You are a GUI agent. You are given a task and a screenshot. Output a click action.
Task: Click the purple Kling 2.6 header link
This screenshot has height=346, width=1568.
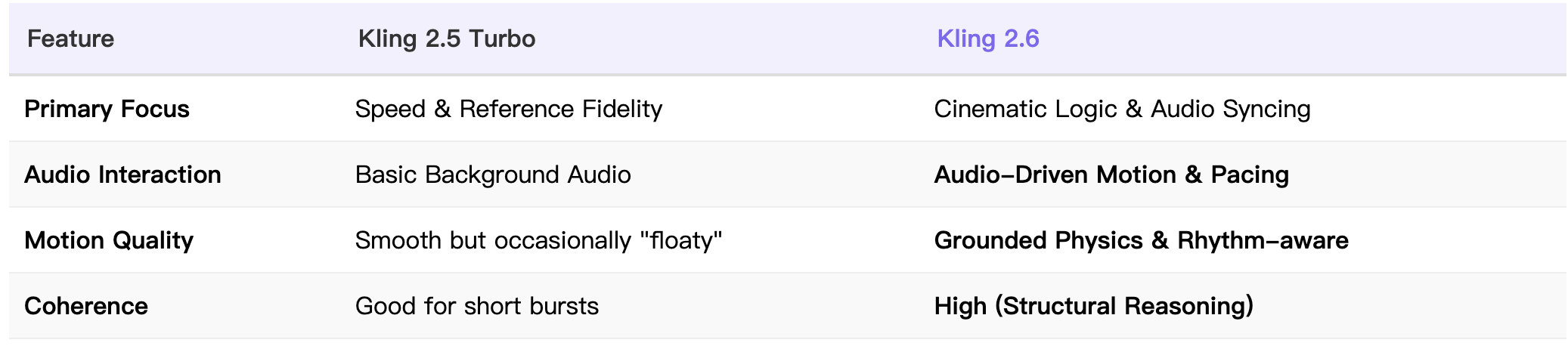(x=987, y=39)
